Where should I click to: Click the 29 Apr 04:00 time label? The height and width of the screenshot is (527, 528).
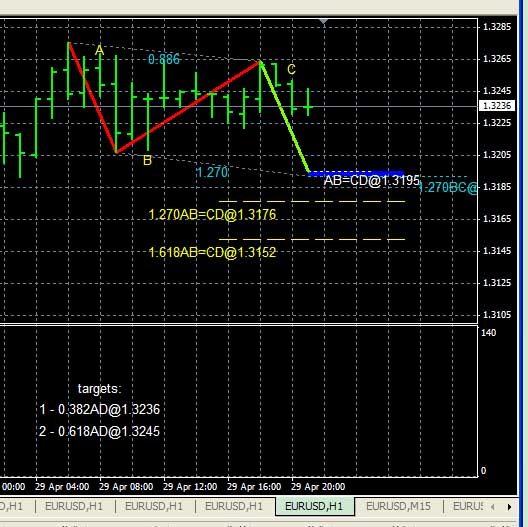(62, 487)
